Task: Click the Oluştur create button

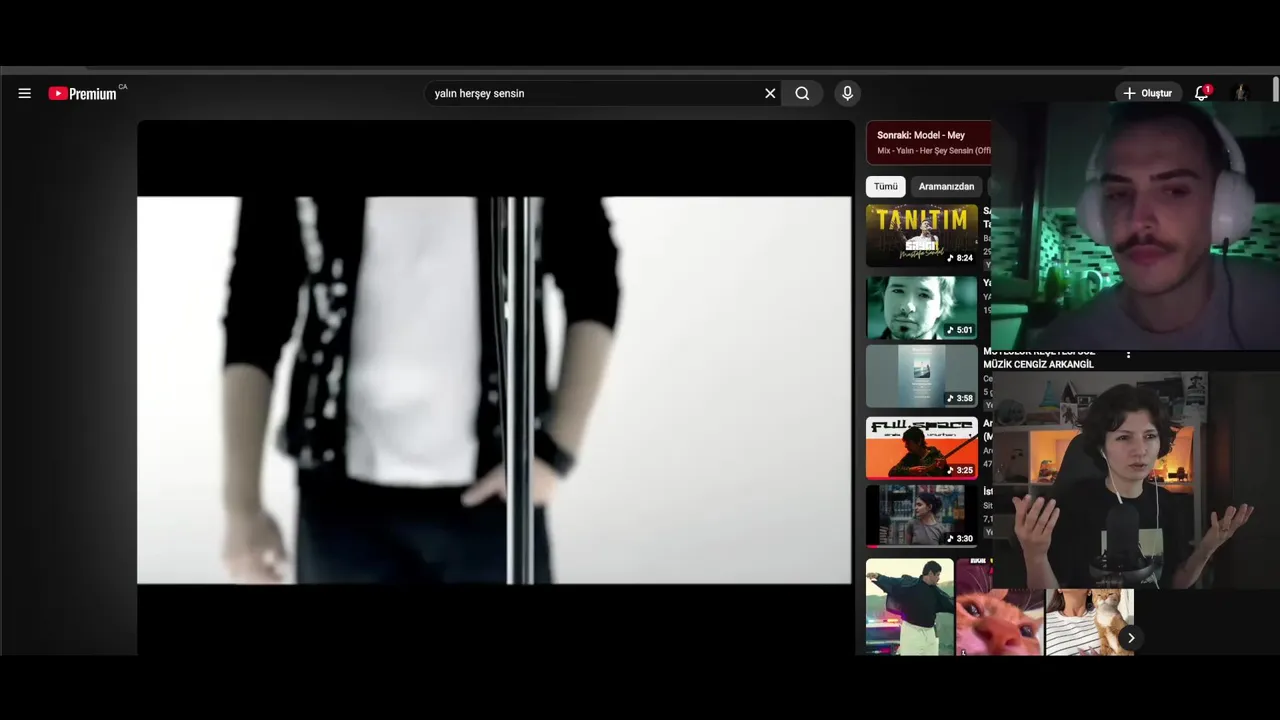Action: click(x=1148, y=93)
